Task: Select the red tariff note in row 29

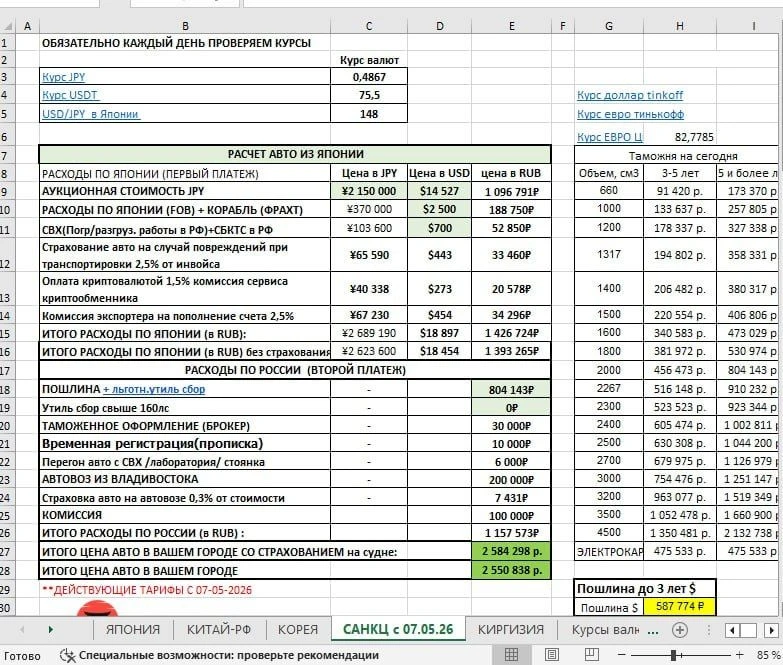Action: [x=147, y=590]
